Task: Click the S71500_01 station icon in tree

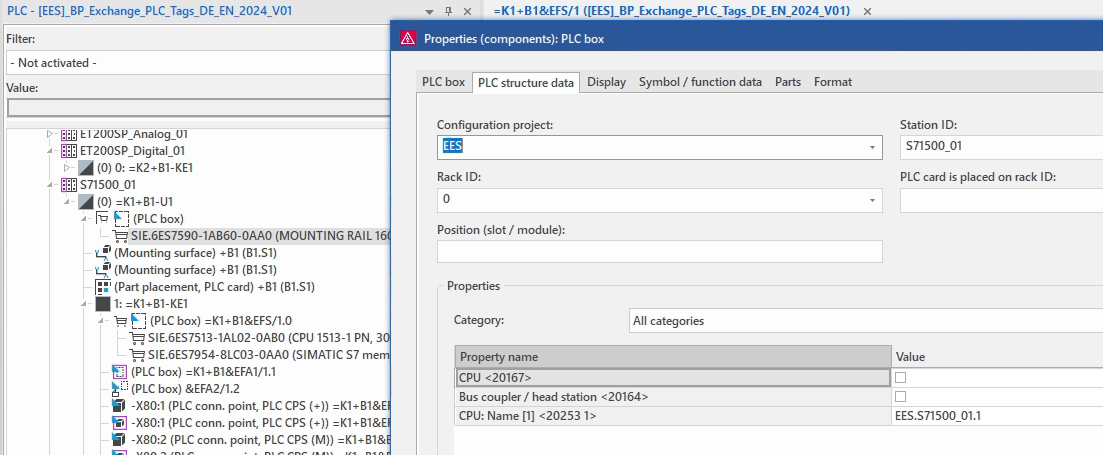Action: 69,185
